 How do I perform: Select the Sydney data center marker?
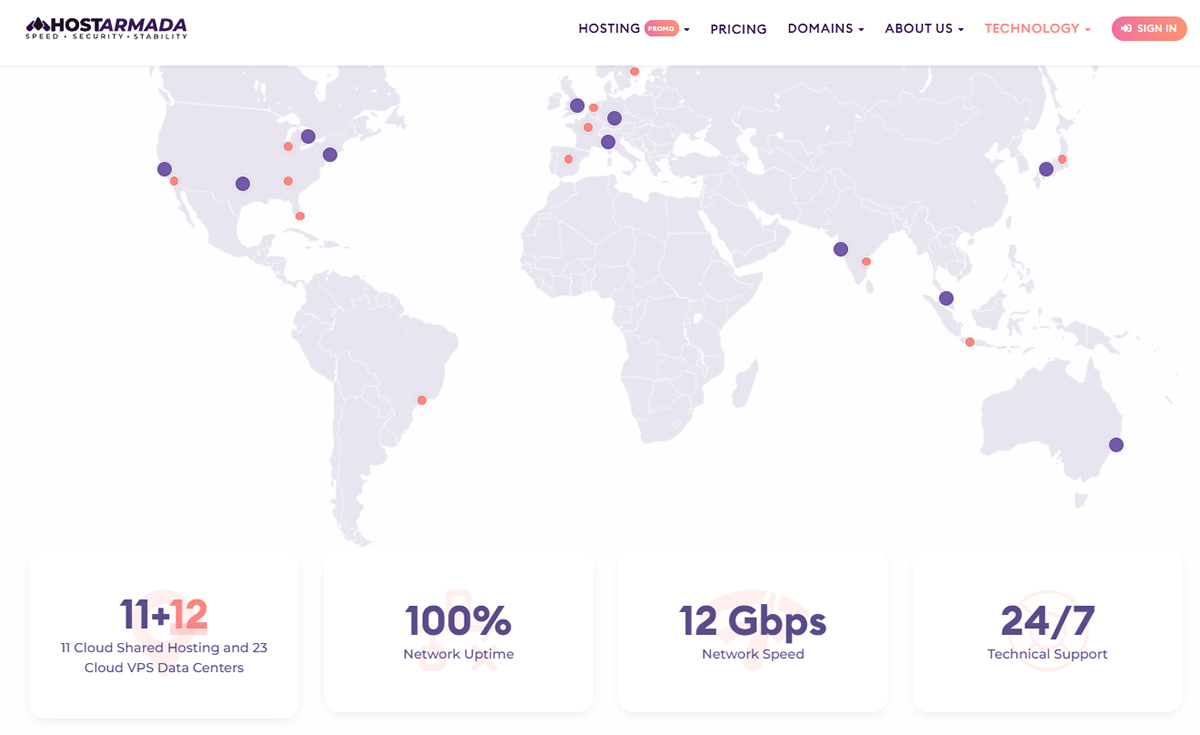1116,444
